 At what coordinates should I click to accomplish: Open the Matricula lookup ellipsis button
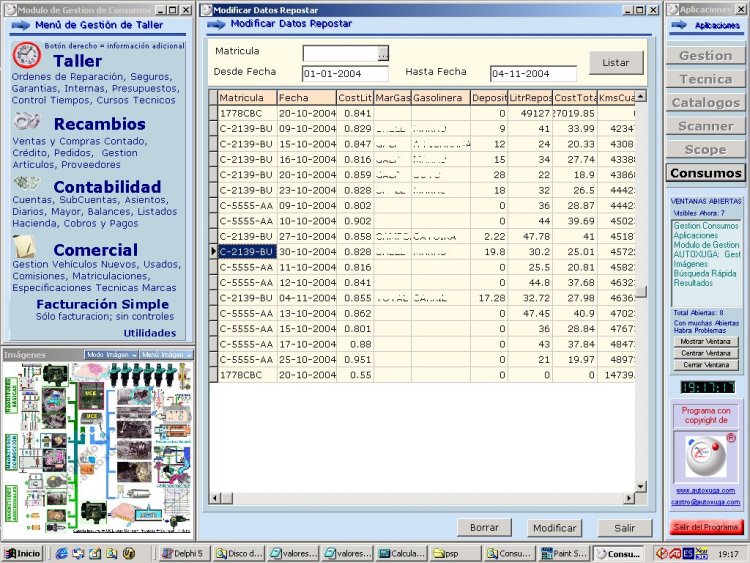[x=383, y=54]
